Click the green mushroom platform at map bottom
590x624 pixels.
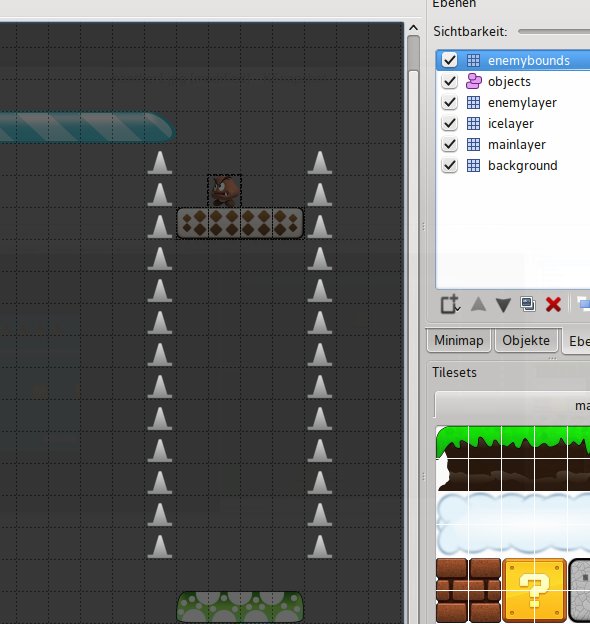240,607
